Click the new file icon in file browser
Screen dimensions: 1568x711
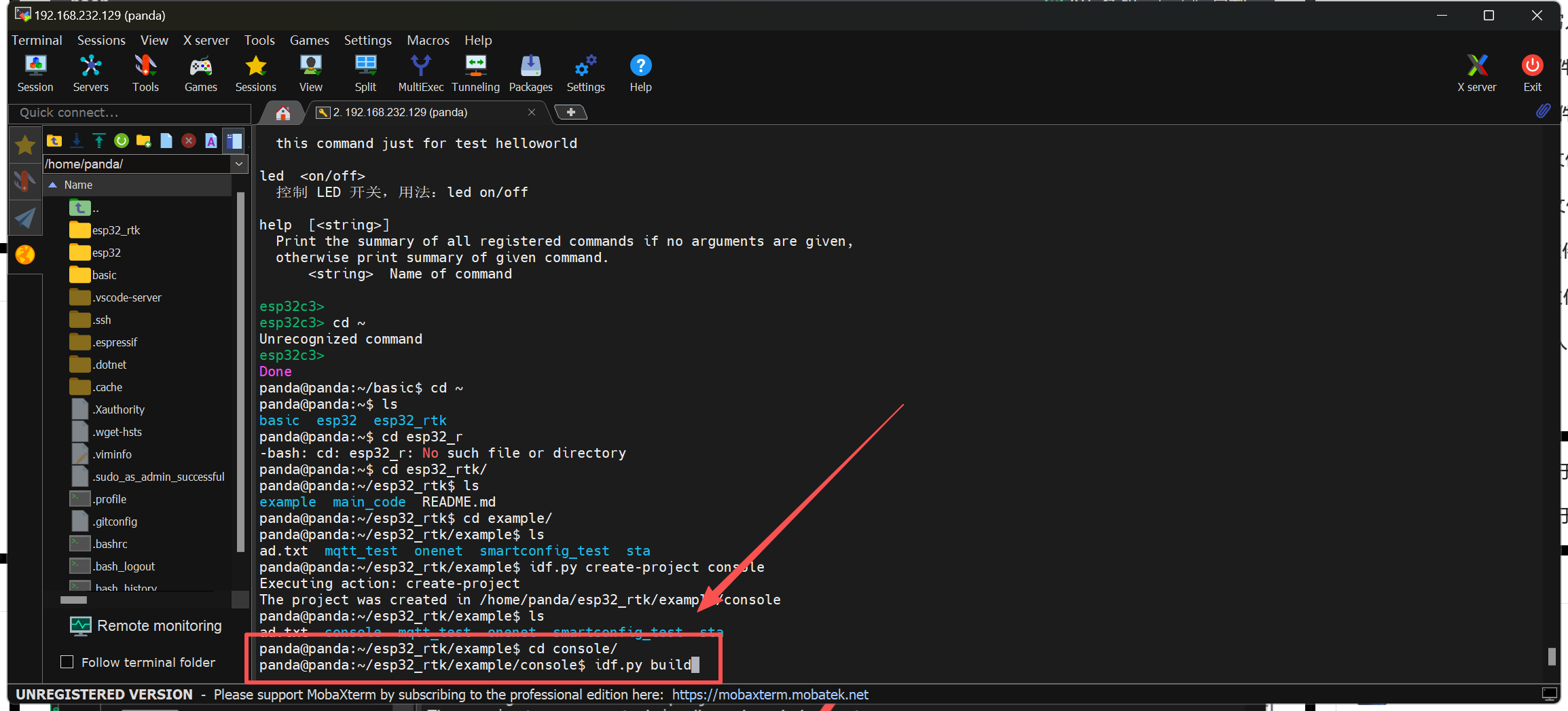click(166, 141)
